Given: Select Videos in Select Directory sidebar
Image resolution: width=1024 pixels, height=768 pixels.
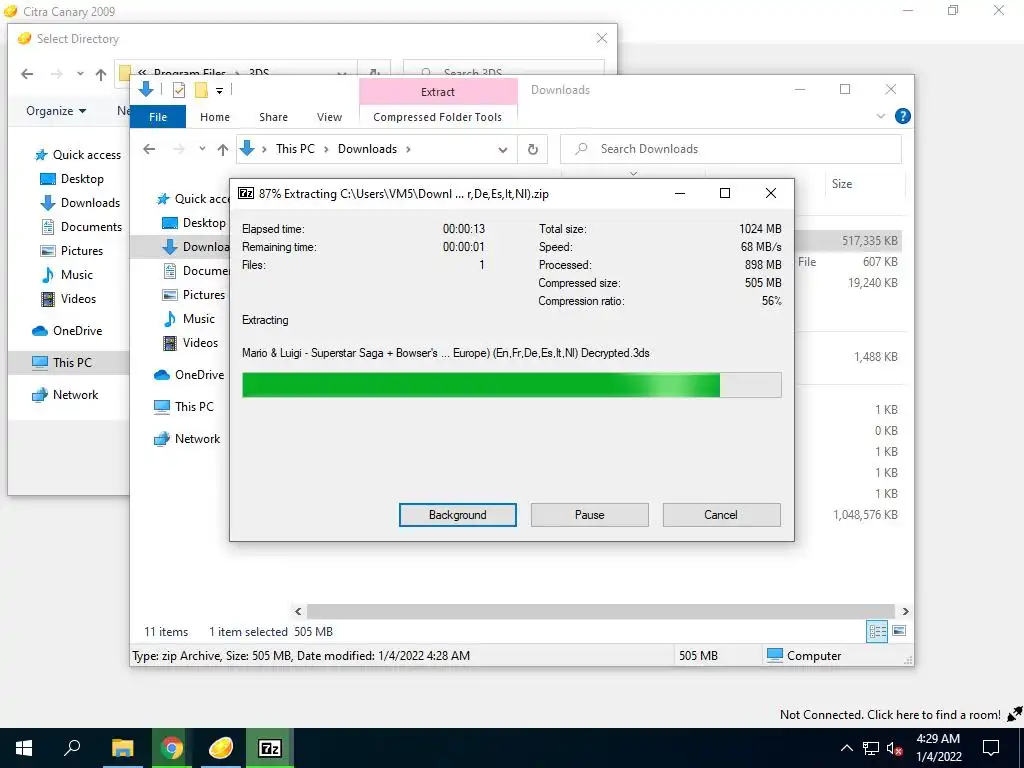Looking at the screenshot, I should coord(69,299).
